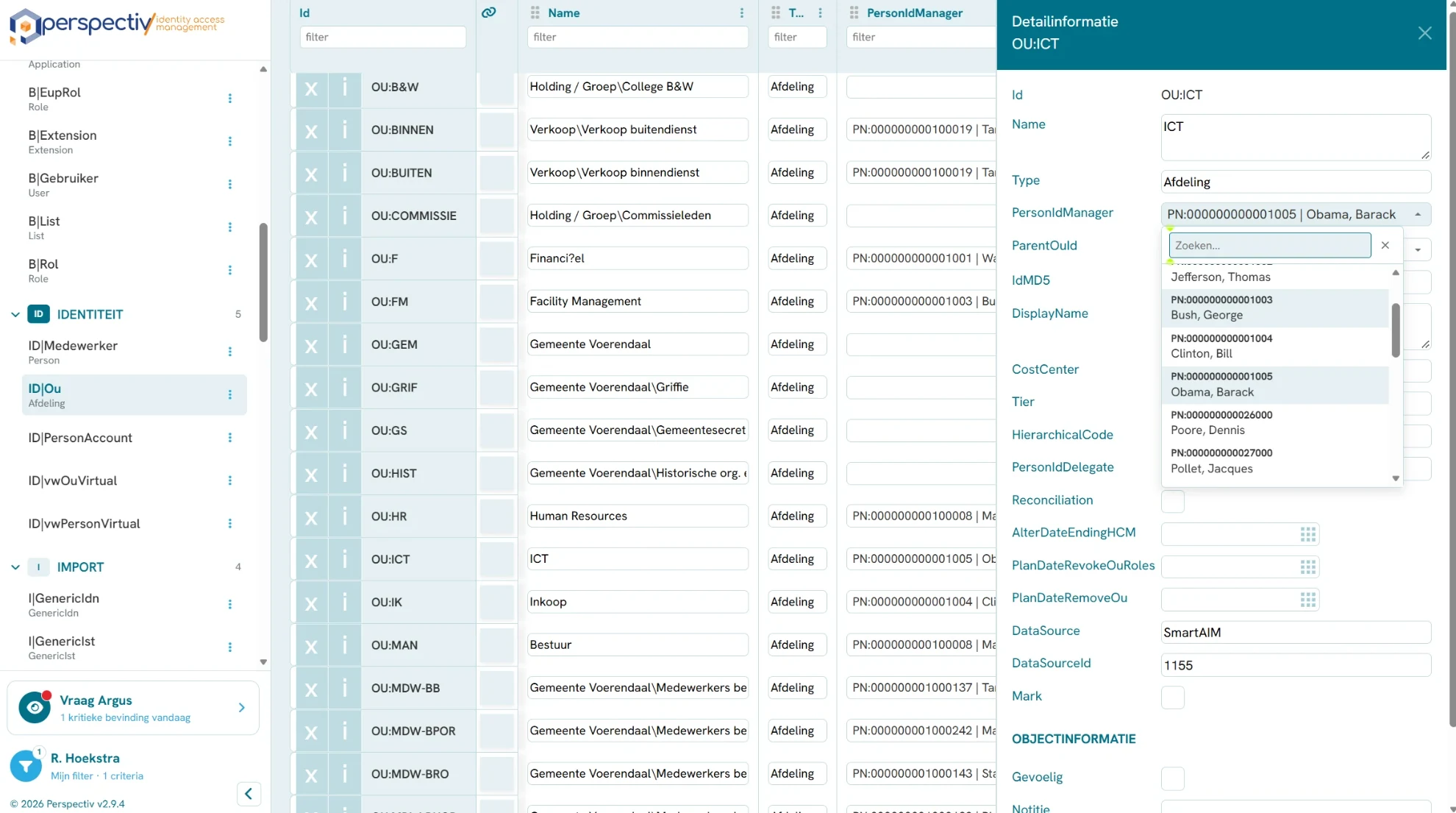Close the Detailinformatie OU:ICT panel
Image resolution: width=1456 pixels, height=813 pixels.
pos(1424,33)
